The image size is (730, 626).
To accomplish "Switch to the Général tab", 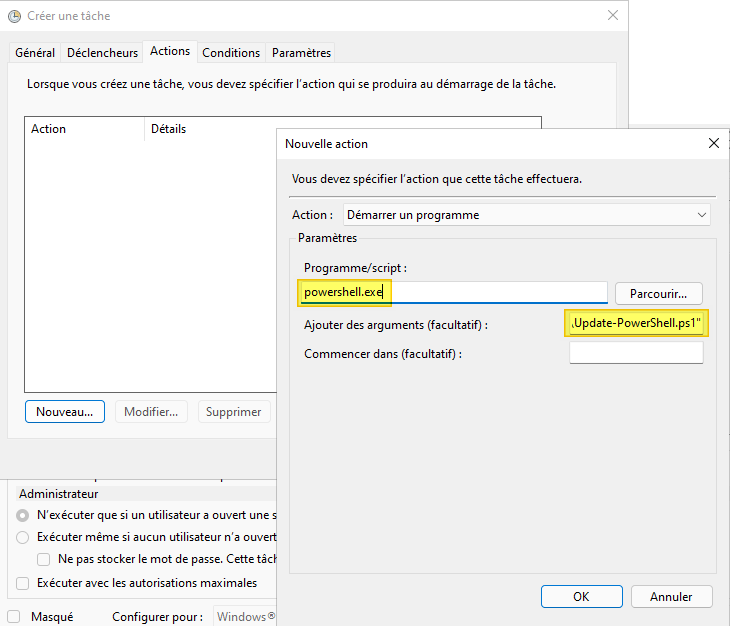I will click(x=35, y=53).
